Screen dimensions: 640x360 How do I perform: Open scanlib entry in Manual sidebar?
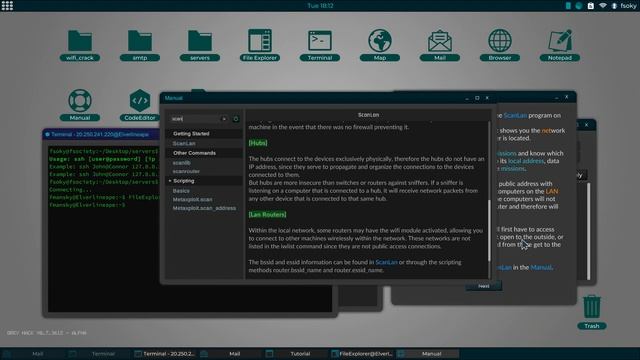[x=181, y=162]
